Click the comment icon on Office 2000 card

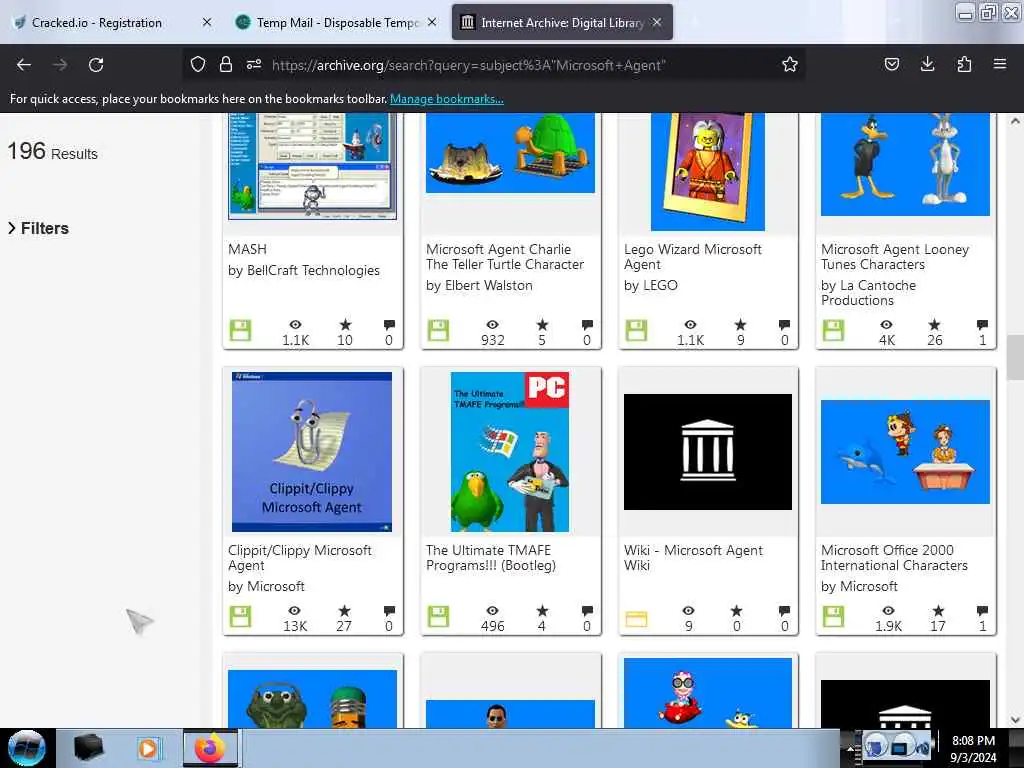(982, 611)
